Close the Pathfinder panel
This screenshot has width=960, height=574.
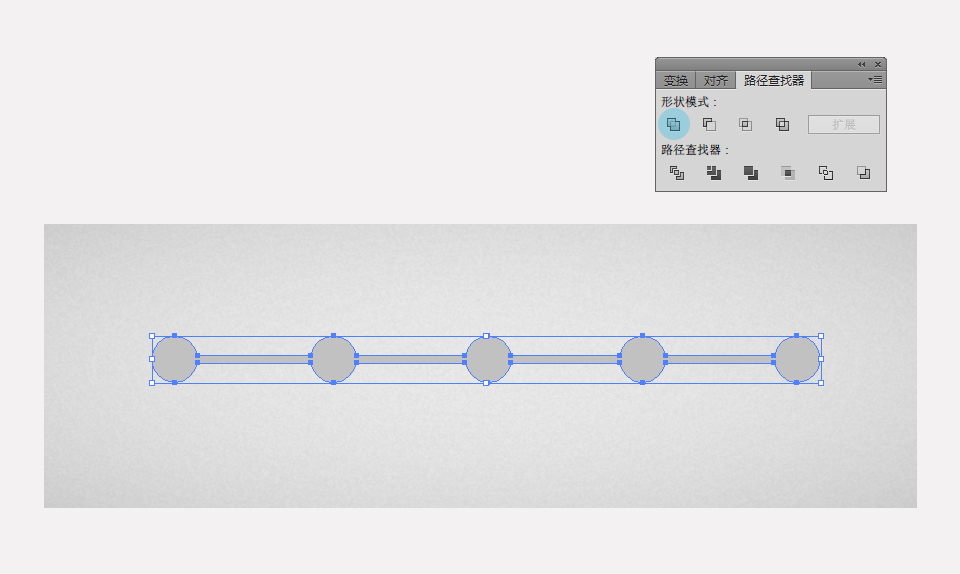coord(878,64)
